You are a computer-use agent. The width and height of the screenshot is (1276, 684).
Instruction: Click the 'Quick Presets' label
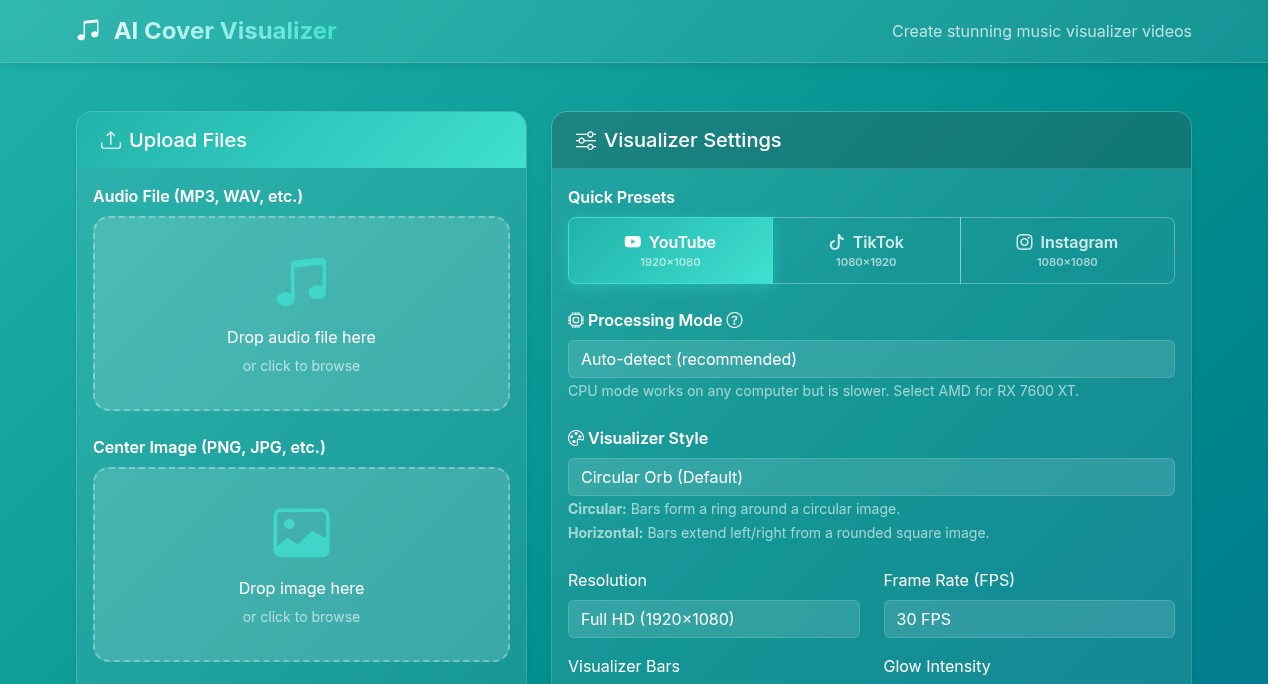point(621,197)
